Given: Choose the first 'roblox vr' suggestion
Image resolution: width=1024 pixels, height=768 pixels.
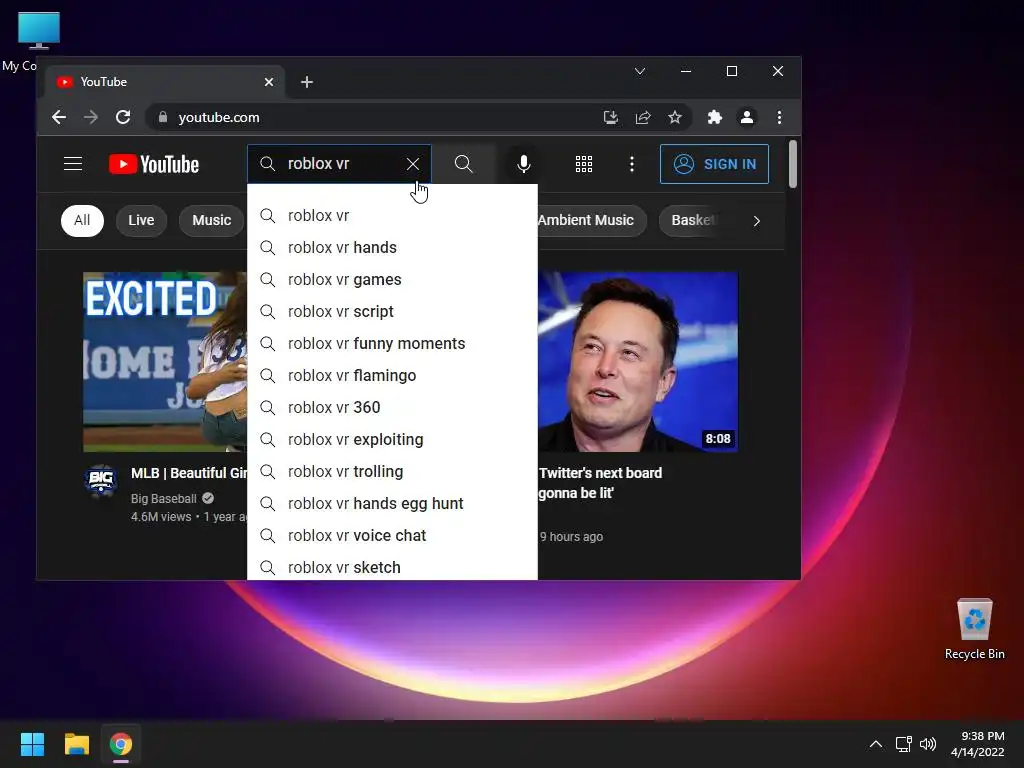Looking at the screenshot, I should 392,216.
